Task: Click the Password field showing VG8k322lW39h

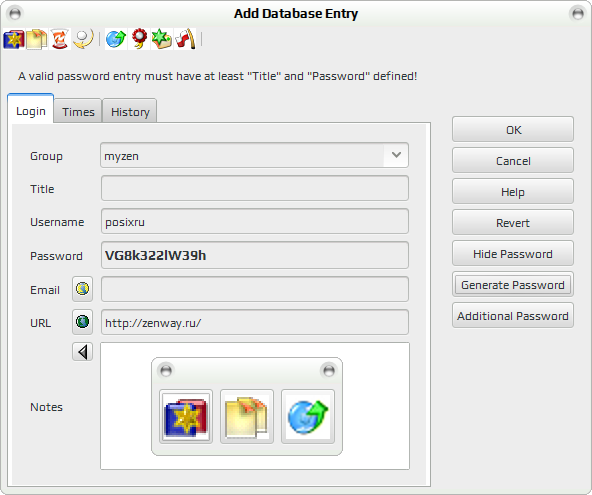Action: [x=255, y=255]
